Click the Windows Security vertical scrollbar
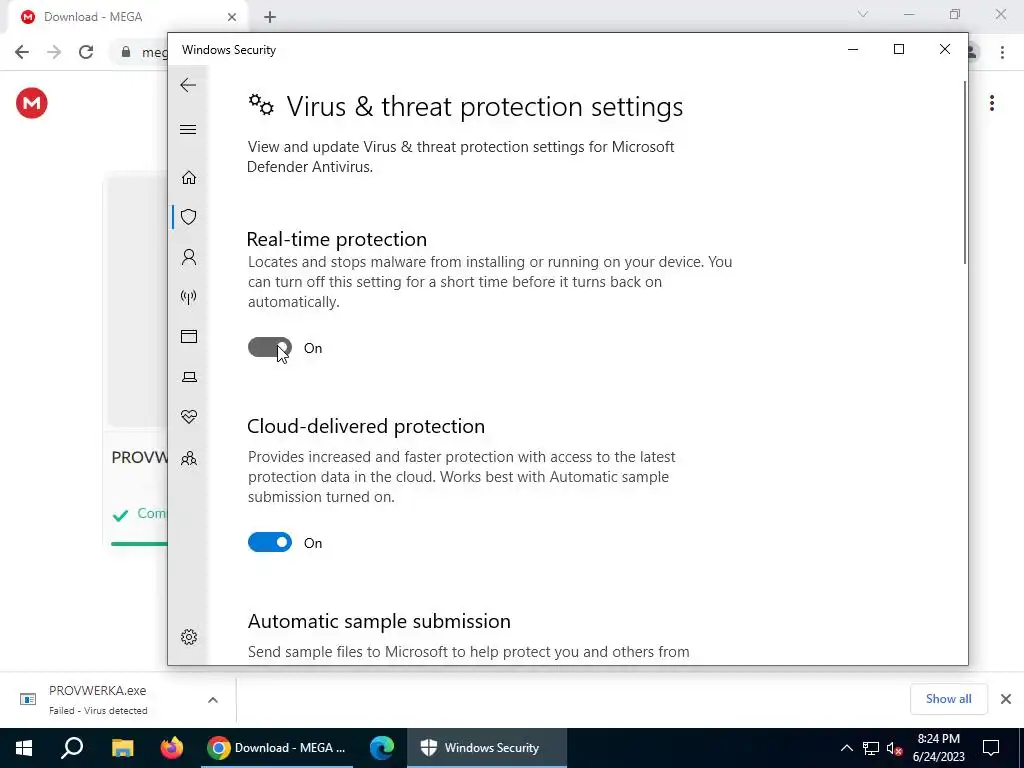The image size is (1024, 768). click(x=964, y=172)
